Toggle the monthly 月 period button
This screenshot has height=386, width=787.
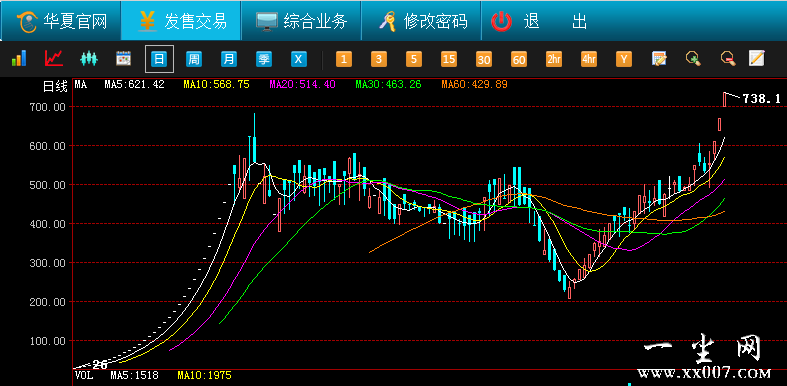point(229,59)
